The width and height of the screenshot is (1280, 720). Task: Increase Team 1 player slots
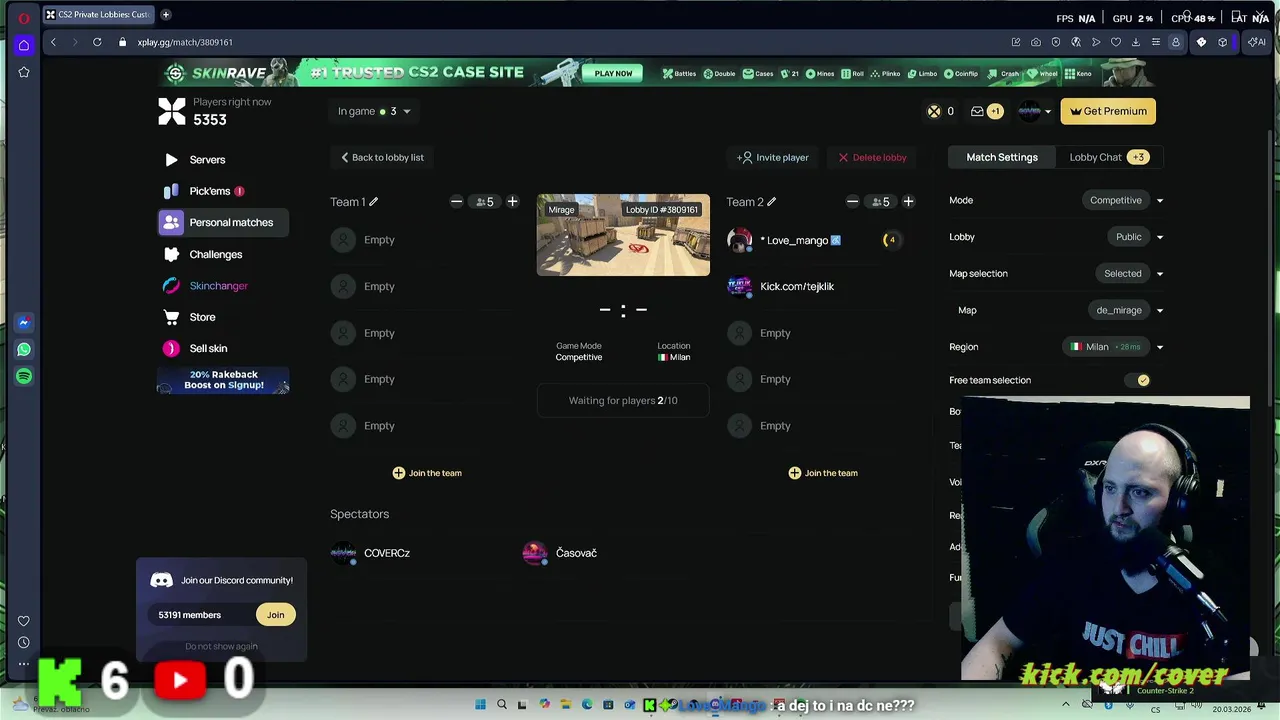tap(512, 202)
